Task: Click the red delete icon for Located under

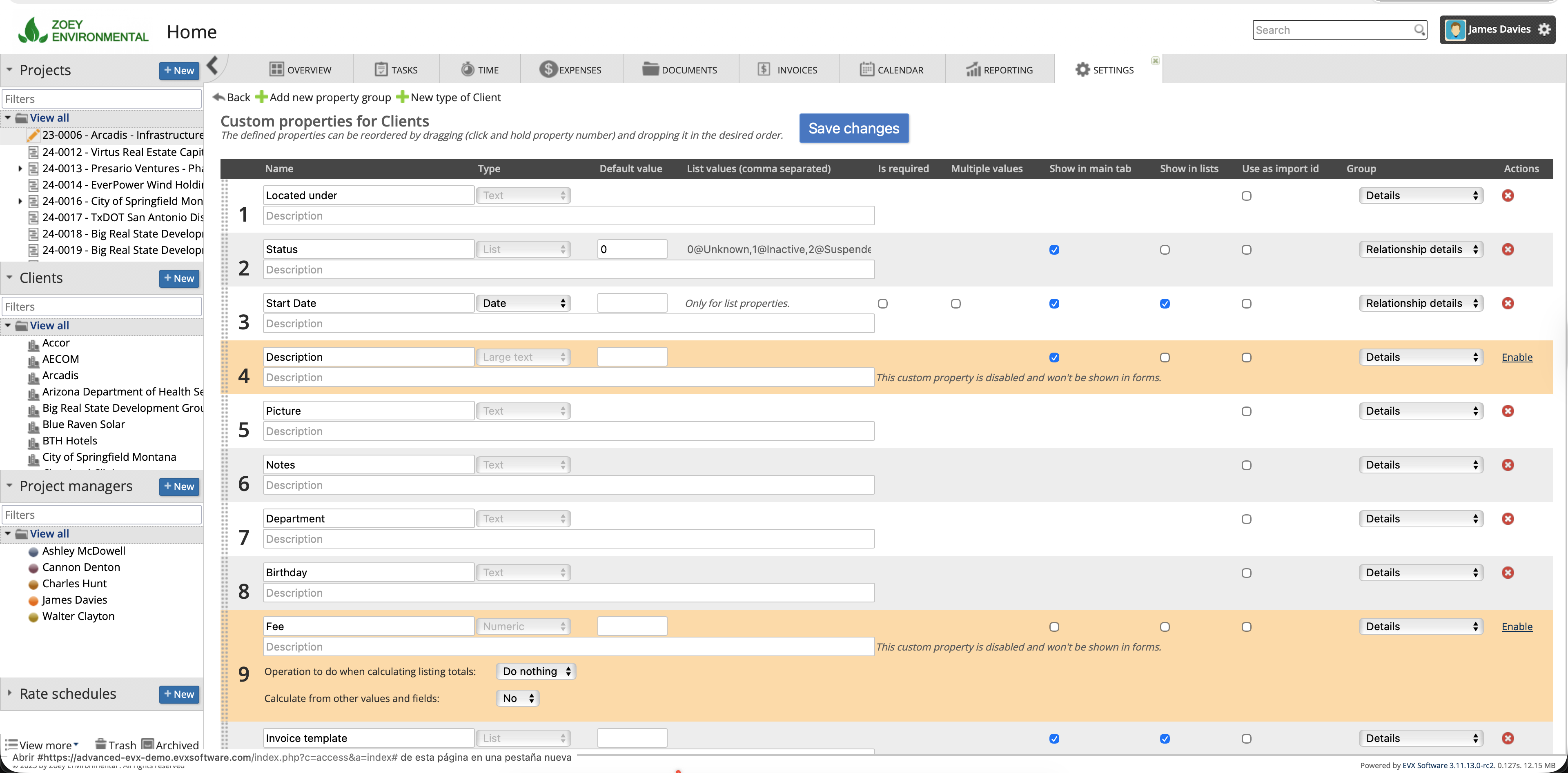Action: click(1507, 195)
